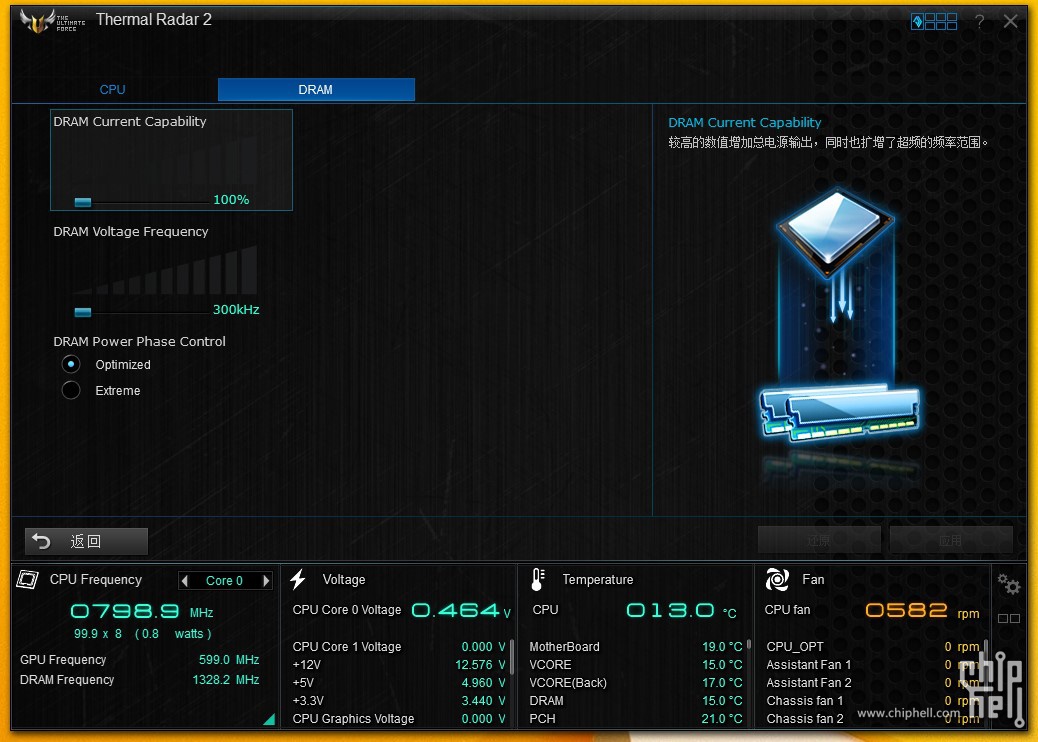Click the CPU Graphics Voltage row label

(x=354, y=719)
